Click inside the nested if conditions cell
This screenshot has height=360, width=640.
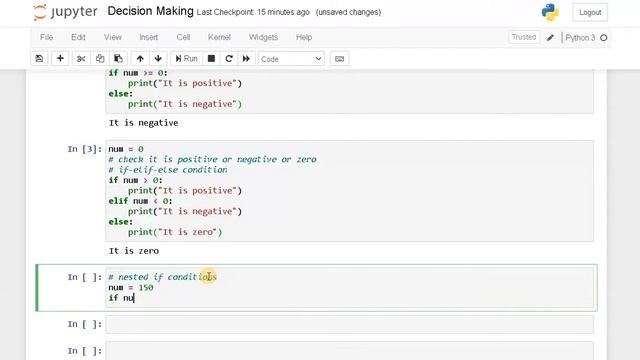tap(349, 287)
